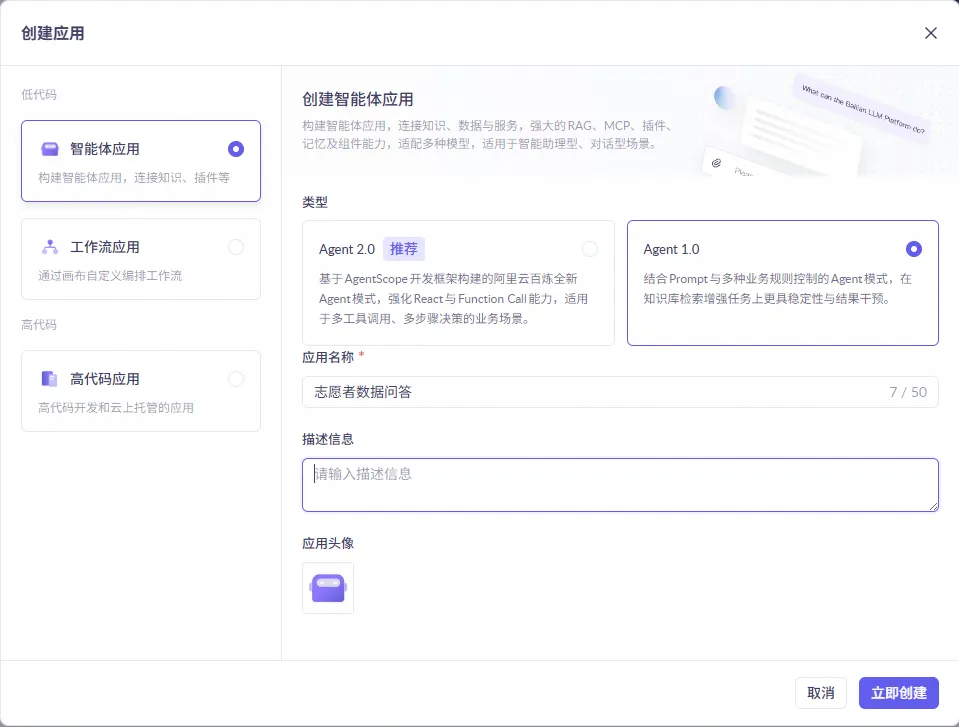Click the 工作流应用 workflow icon
Image resolution: width=959 pixels, height=727 pixels.
coord(50,247)
